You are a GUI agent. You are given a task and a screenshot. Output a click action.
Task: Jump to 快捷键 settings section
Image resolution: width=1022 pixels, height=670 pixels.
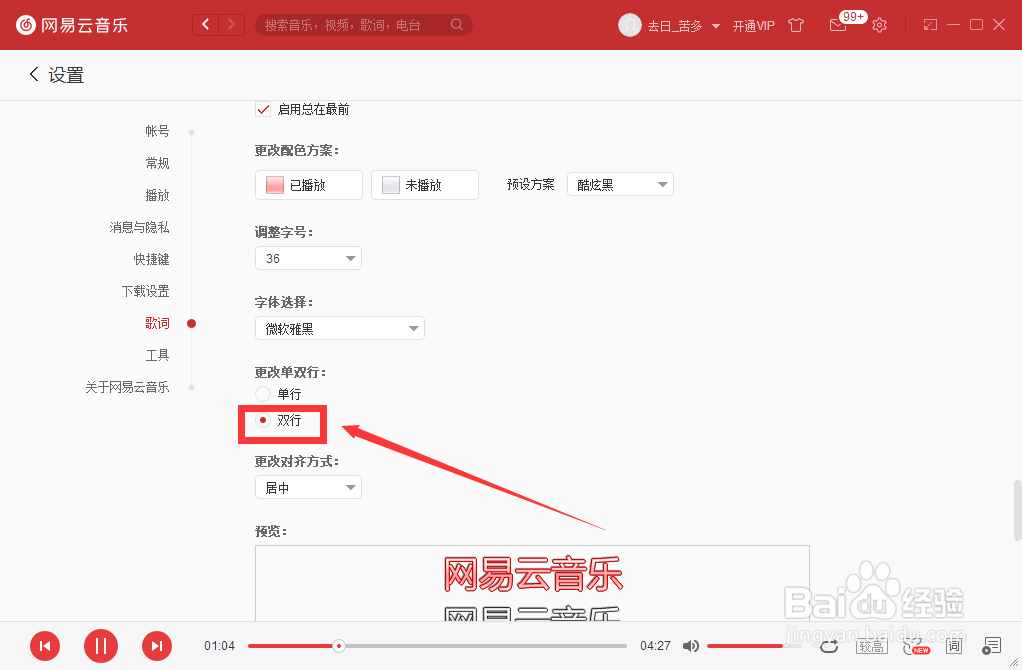click(x=151, y=259)
